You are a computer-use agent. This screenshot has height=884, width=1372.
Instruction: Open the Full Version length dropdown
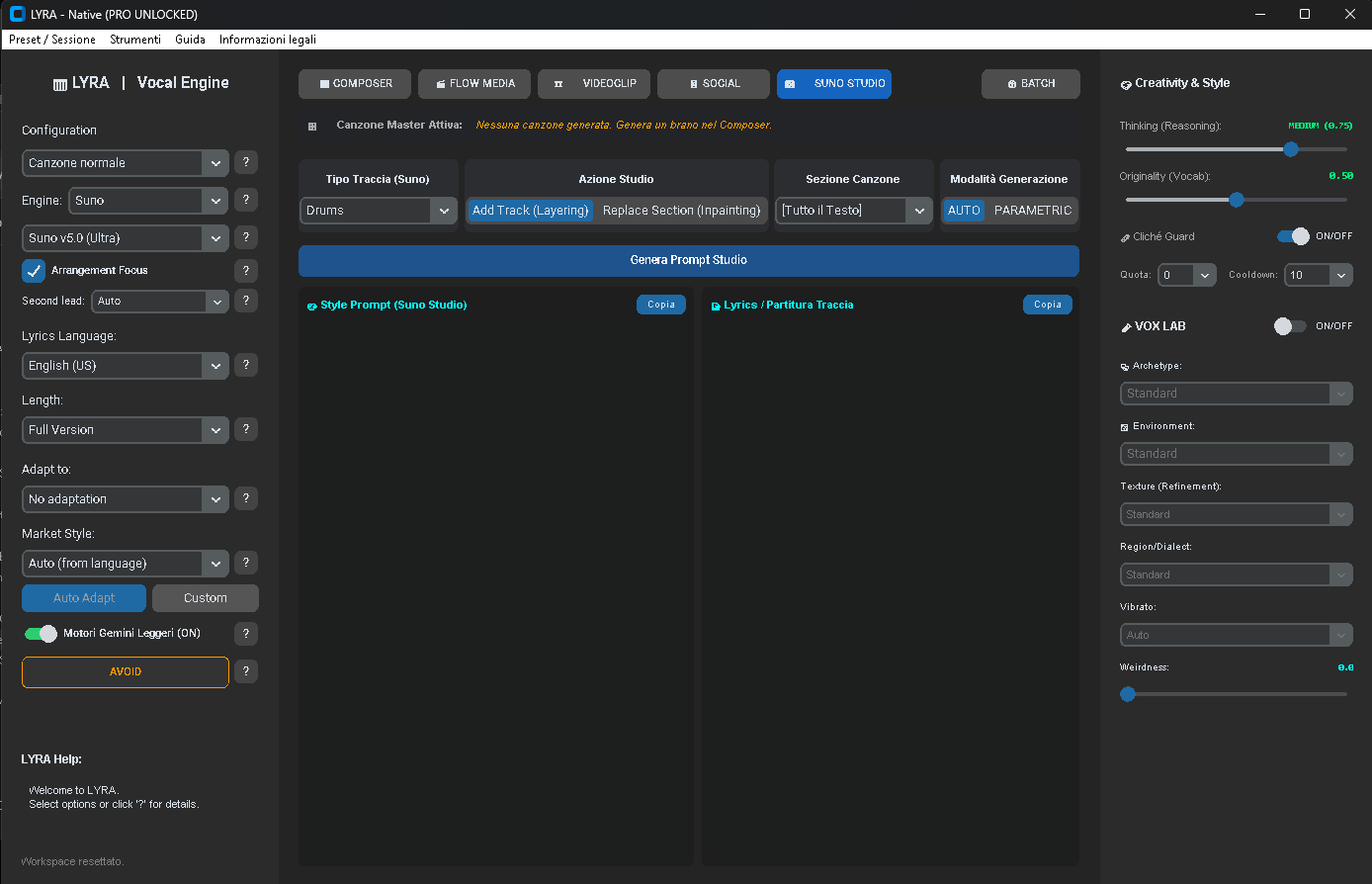click(126, 429)
